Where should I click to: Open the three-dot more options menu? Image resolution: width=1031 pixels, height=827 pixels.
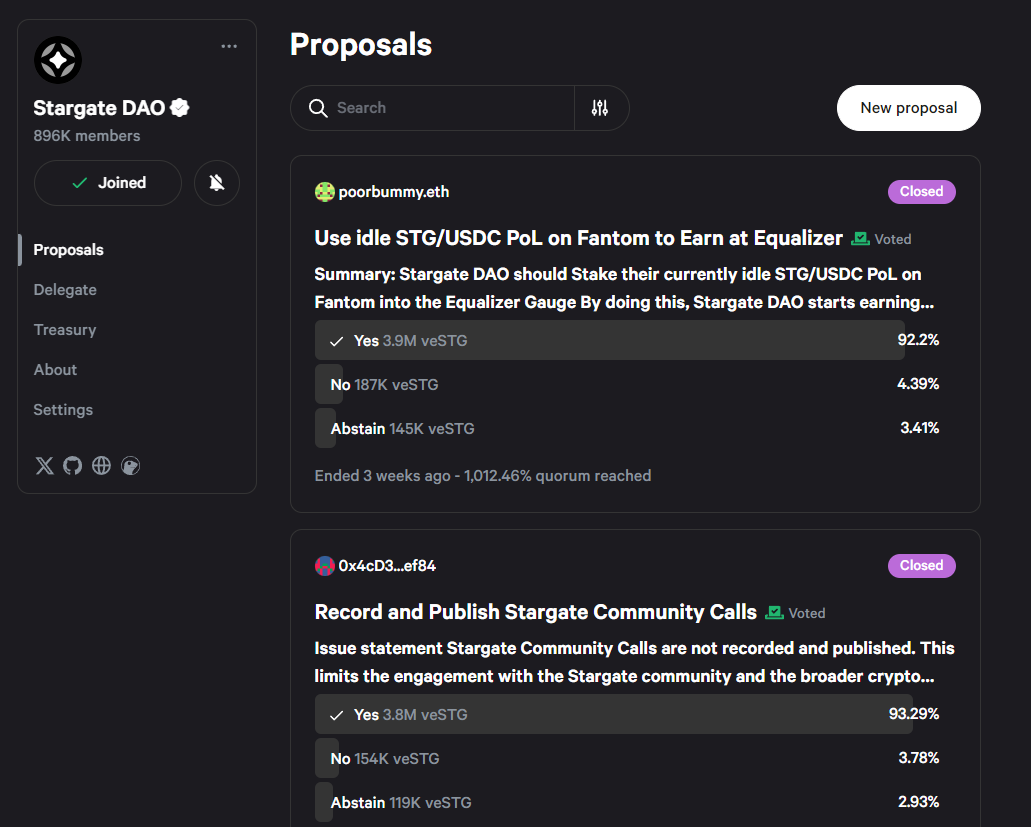(x=229, y=46)
